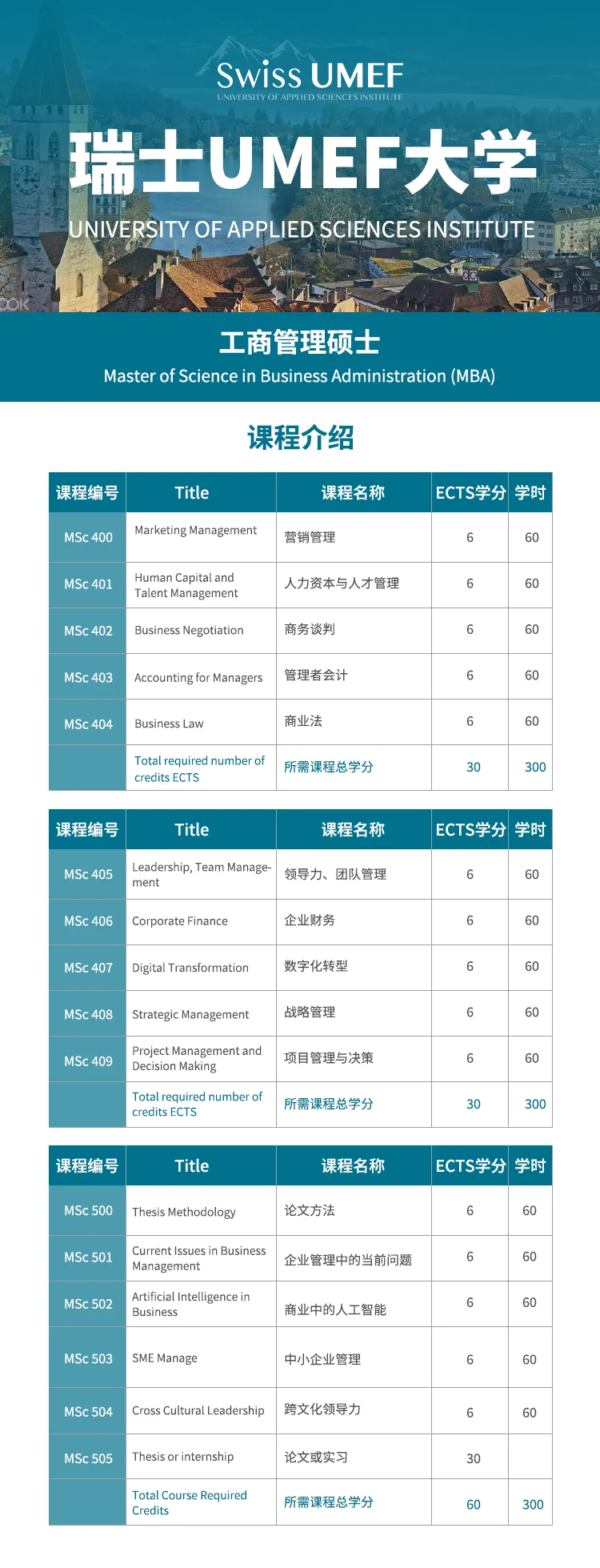Select the 商务谈判 course name
The image size is (600, 1568).
tap(310, 629)
